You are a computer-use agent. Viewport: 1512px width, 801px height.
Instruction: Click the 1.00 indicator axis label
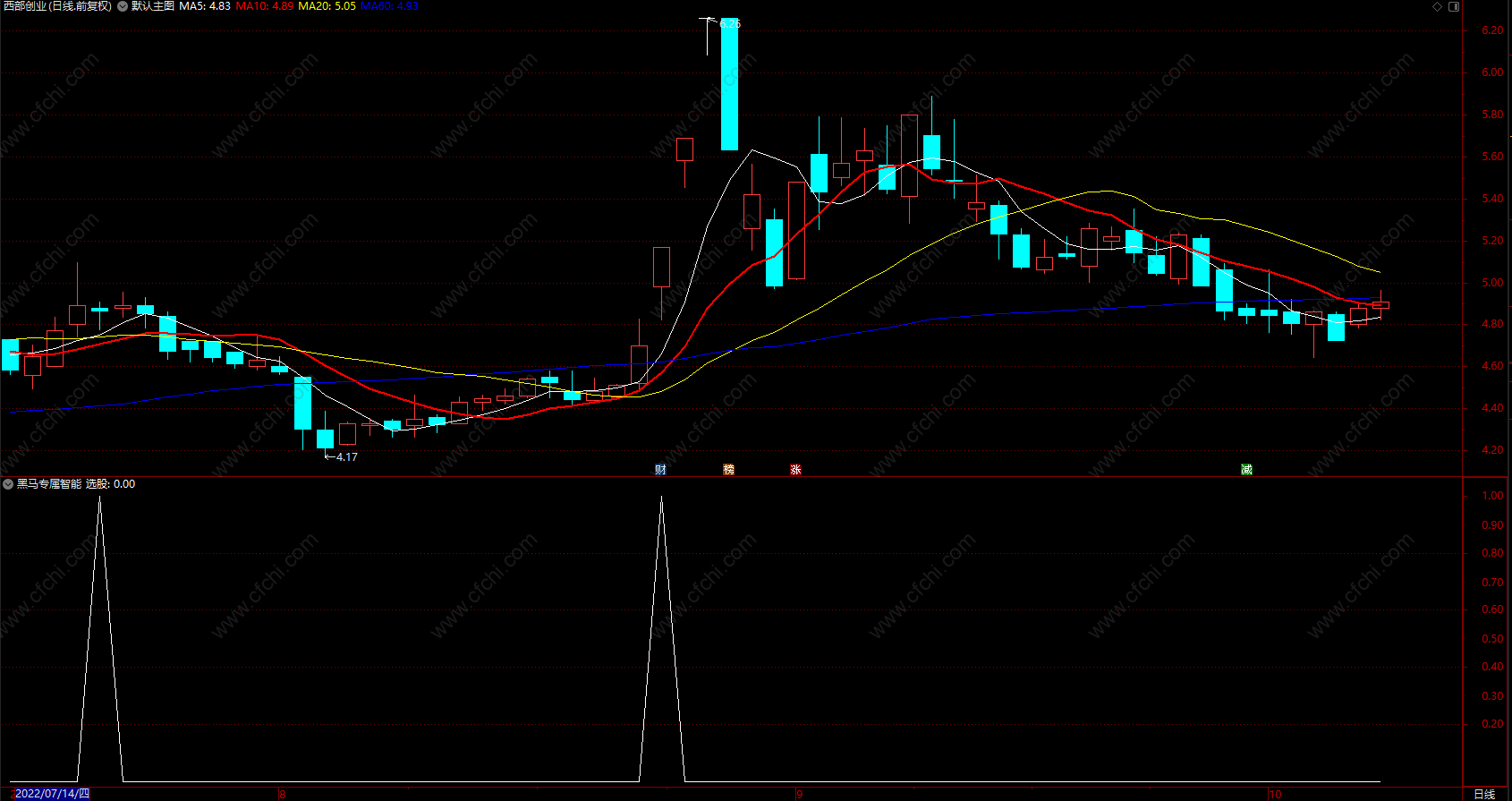coord(1492,496)
